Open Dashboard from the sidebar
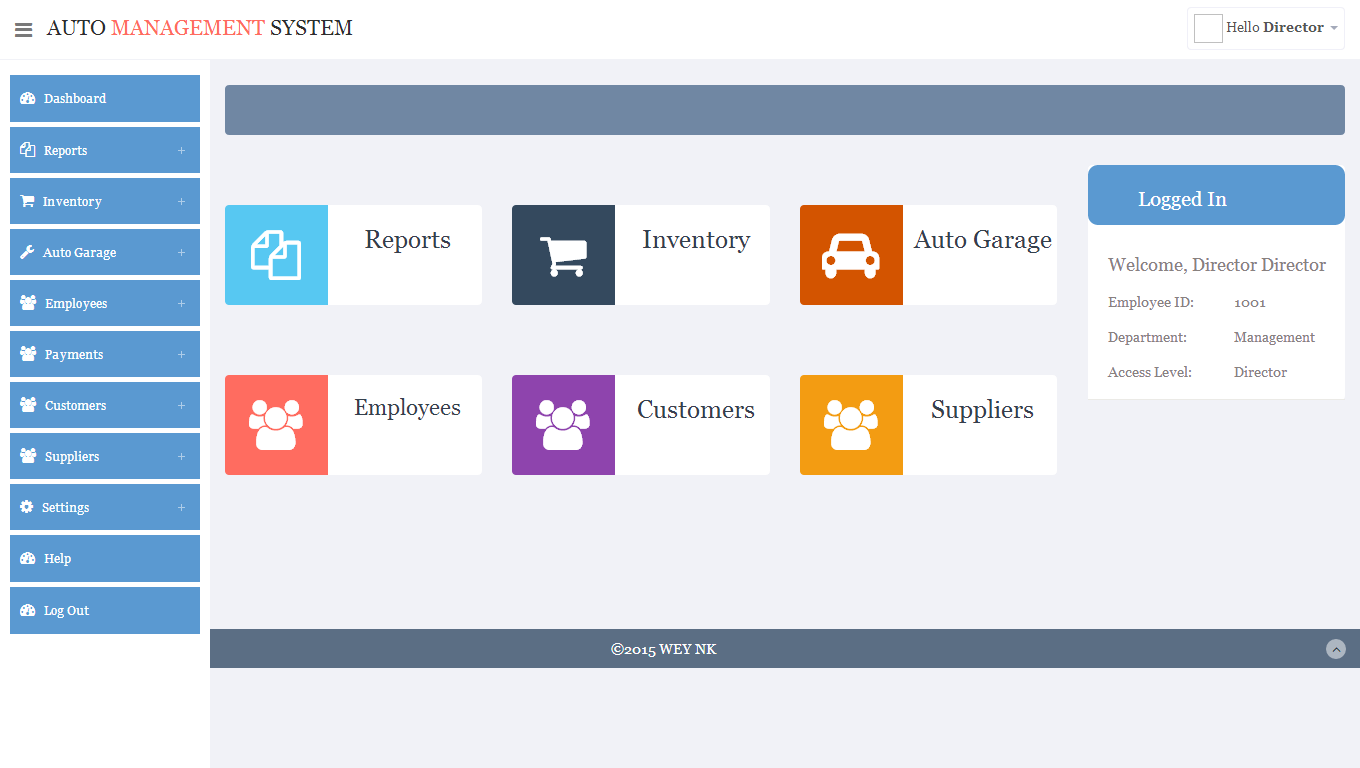The image size is (1360, 768). (x=75, y=98)
